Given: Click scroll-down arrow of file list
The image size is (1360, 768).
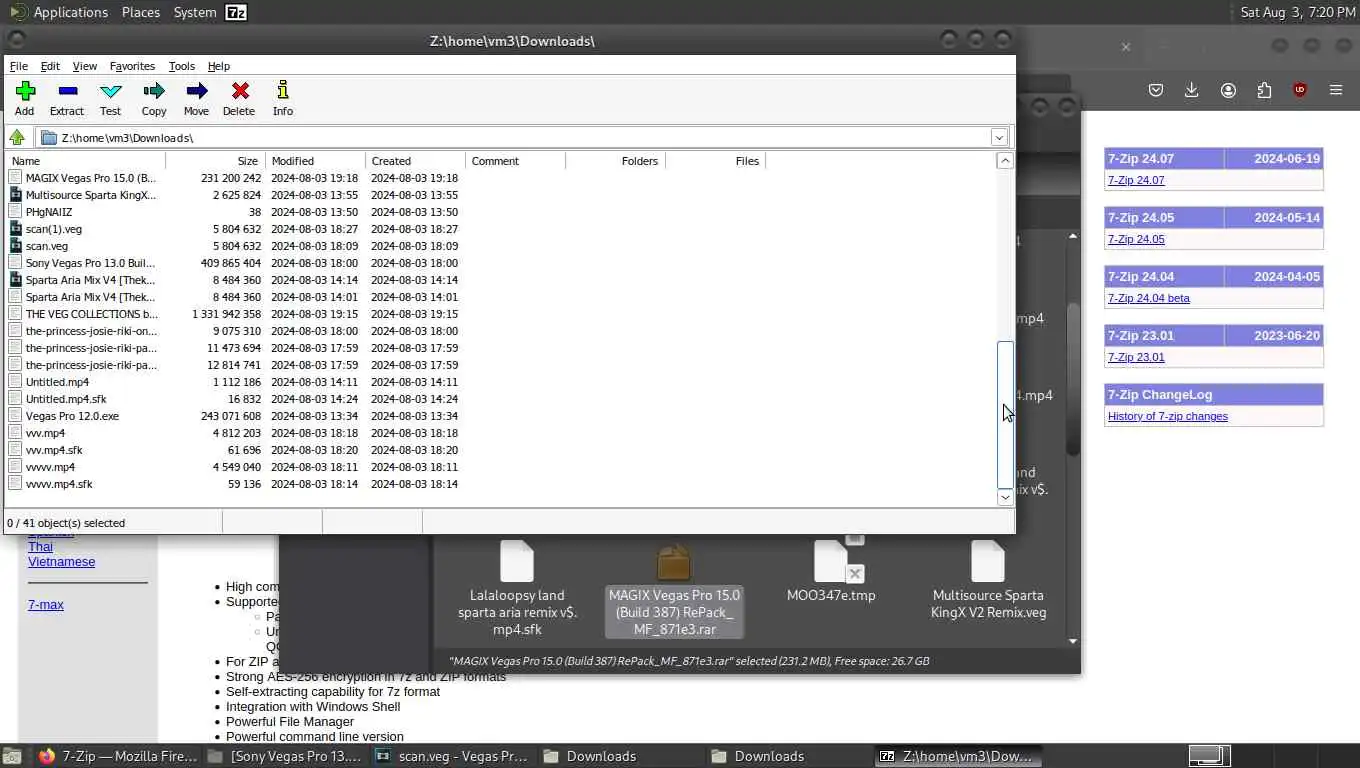Looking at the screenshot, I should [x=1005, y=497].
